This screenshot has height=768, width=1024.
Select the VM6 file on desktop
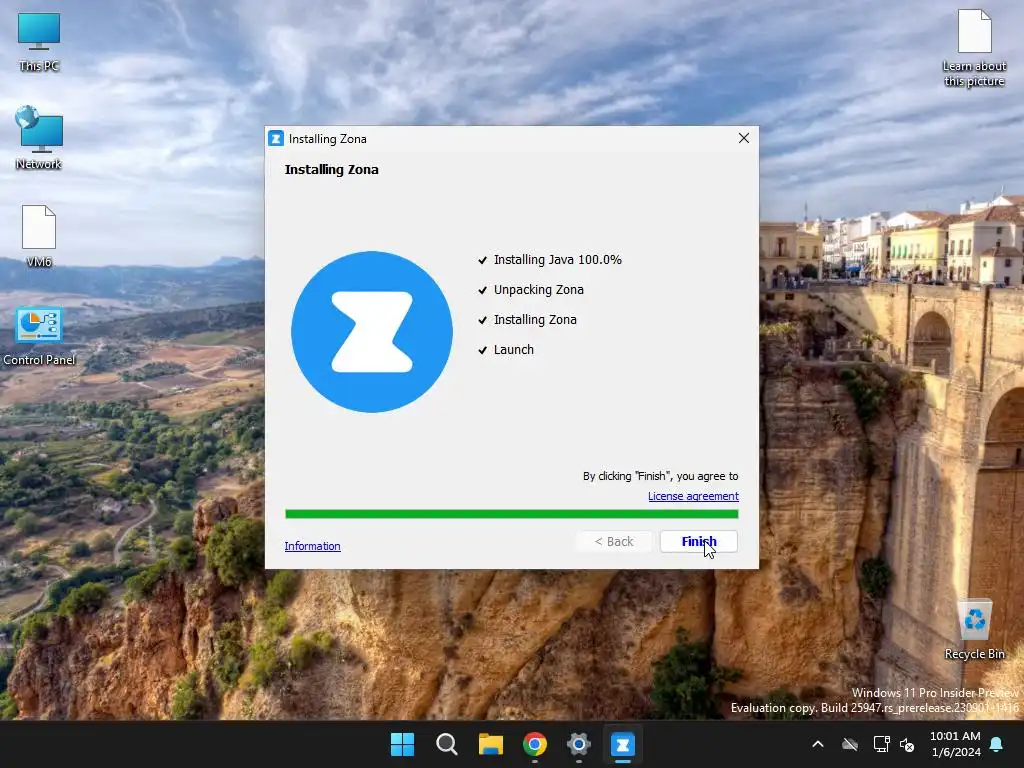(x=39, y=236)
